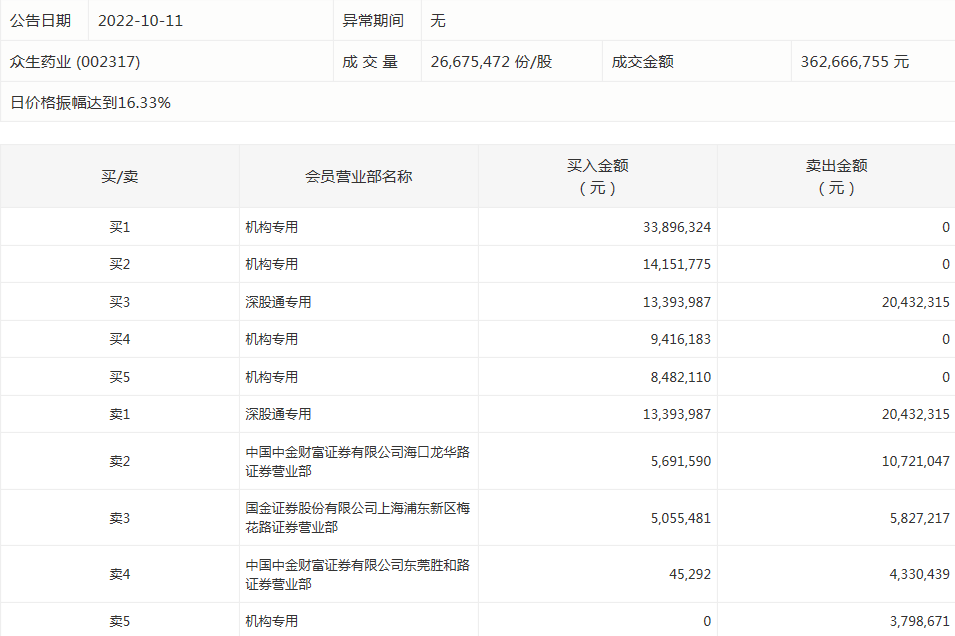Click 深股通专用 in the 买3 row

click(x=278, y=302)
